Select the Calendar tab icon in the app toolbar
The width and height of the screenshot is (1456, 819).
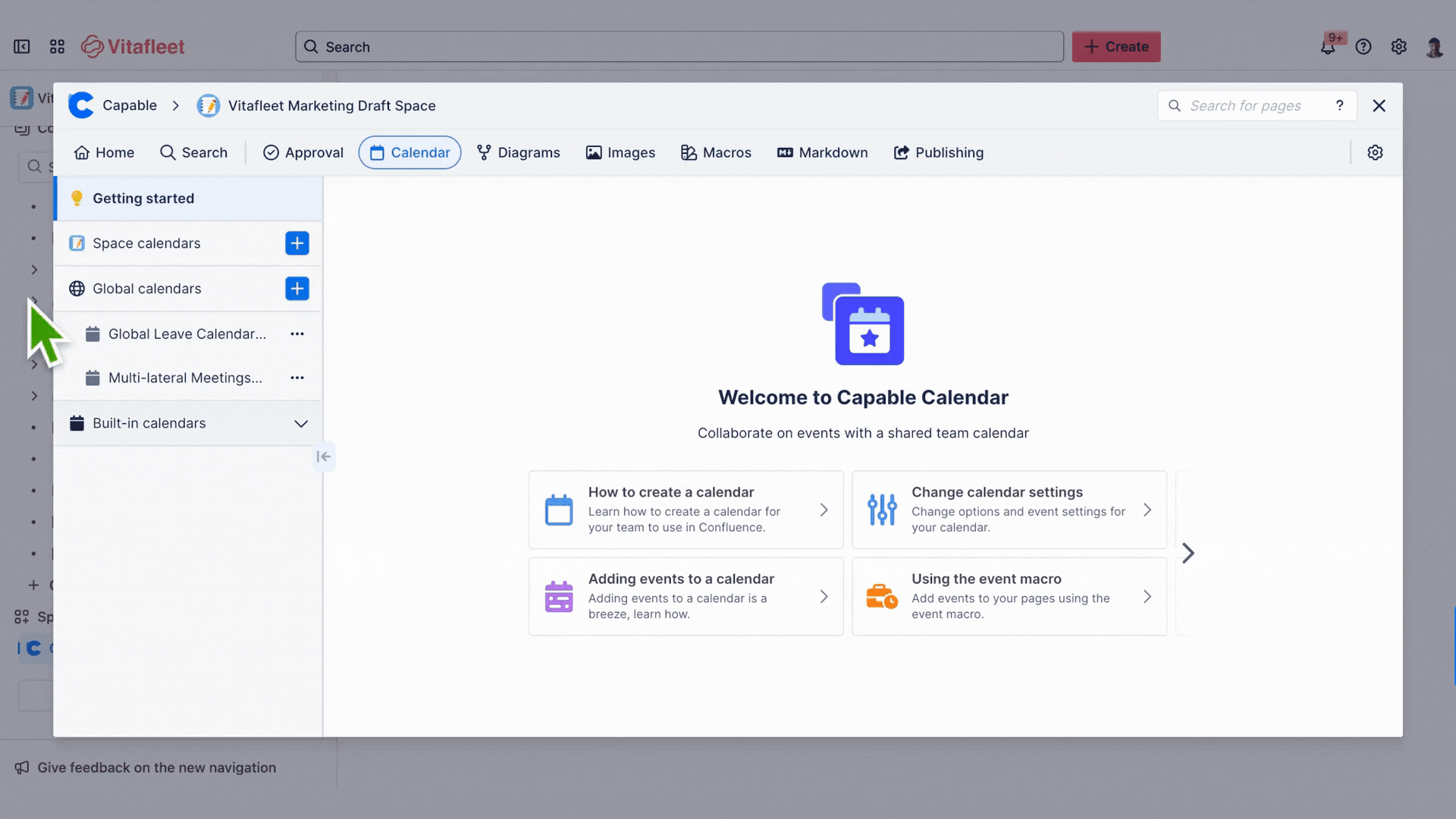[378, 152]
